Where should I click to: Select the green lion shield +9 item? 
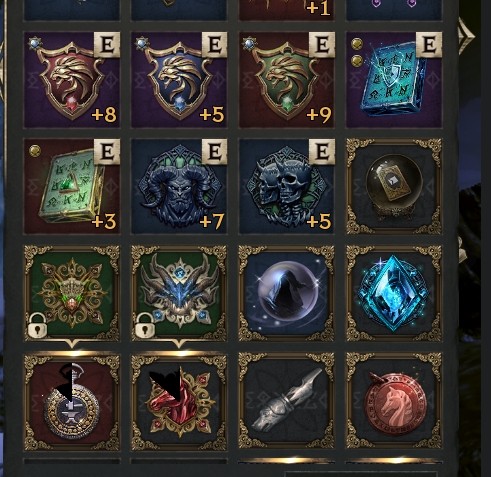click(287, 80)
